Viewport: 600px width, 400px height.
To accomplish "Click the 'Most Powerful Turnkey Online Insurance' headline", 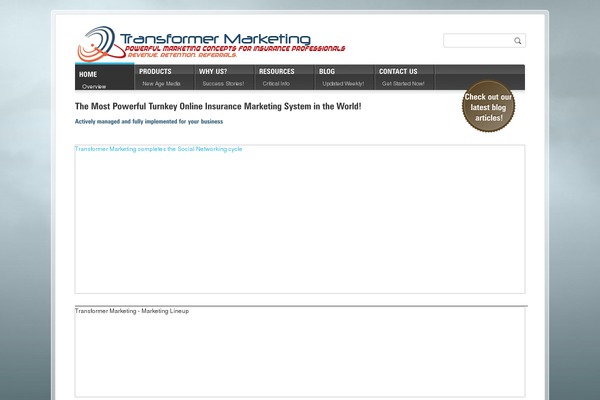I will point(218,106).
